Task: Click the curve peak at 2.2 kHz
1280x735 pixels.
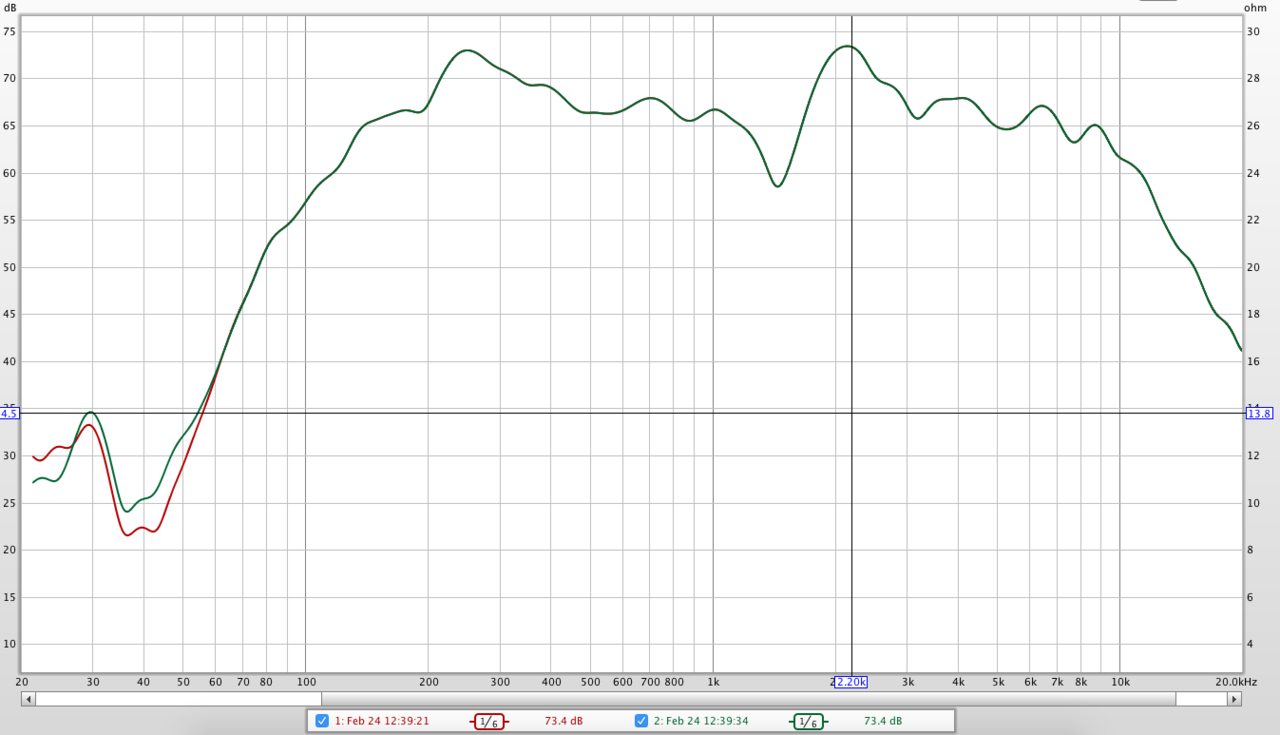Action: tap(848, 46)
